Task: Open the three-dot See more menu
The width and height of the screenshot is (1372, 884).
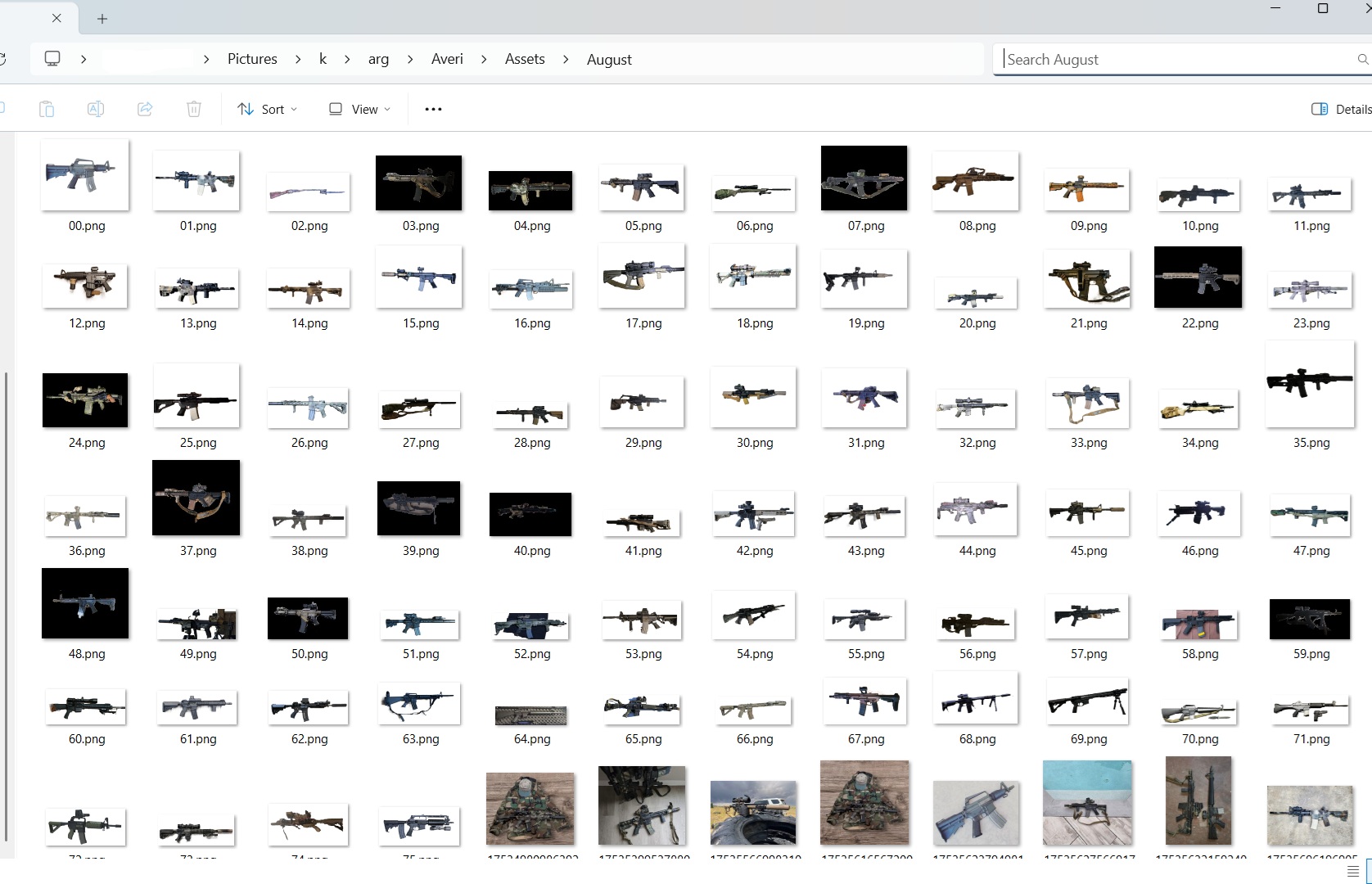Action: click(x=433, y=109)
